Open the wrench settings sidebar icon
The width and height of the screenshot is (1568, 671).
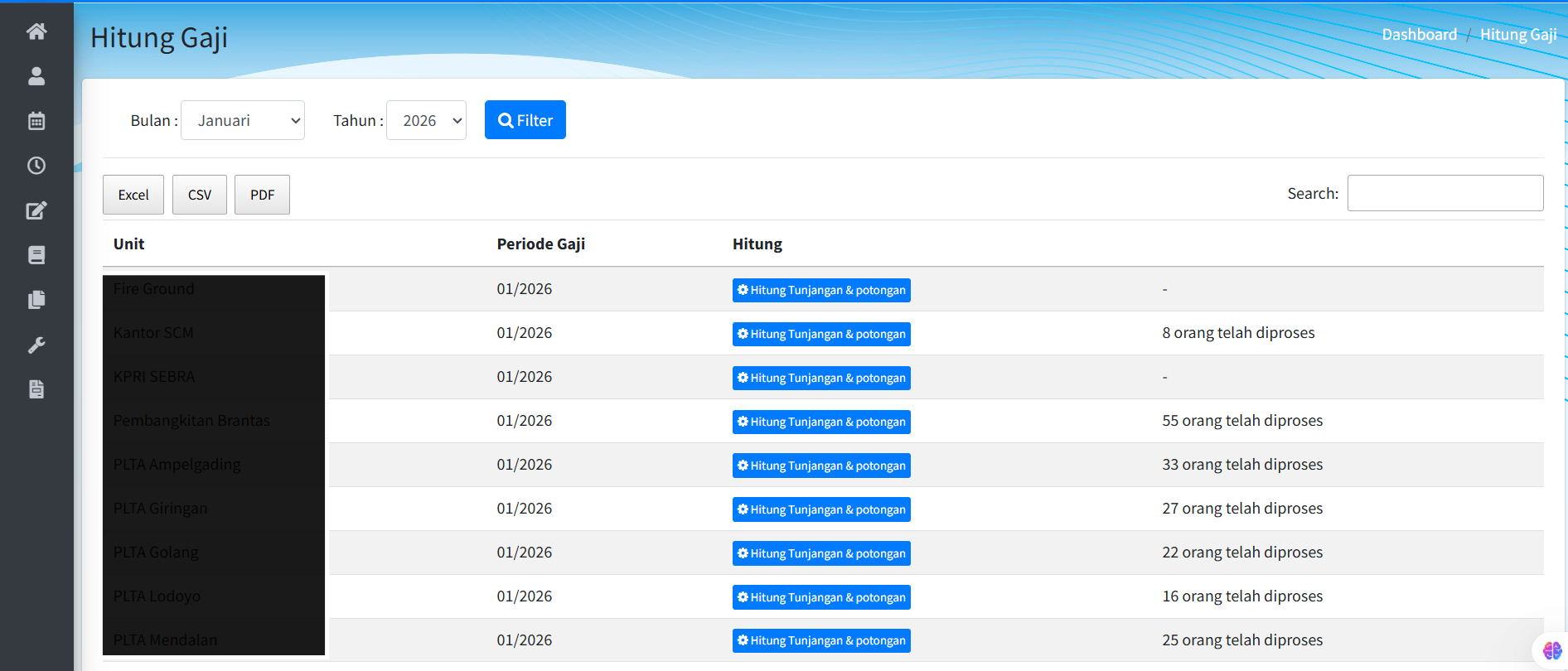point(36,345)
